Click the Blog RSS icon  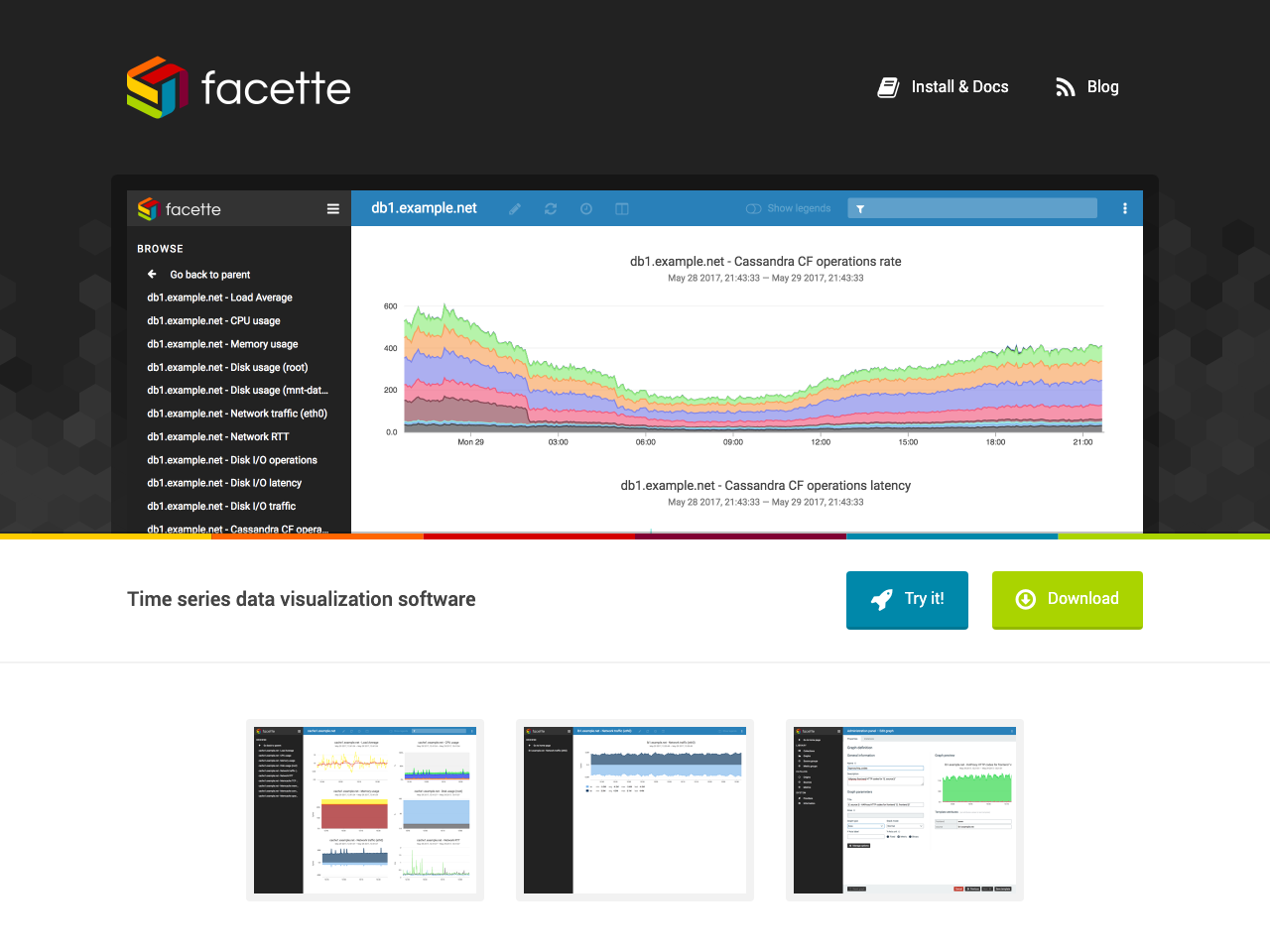[1064, 87]
